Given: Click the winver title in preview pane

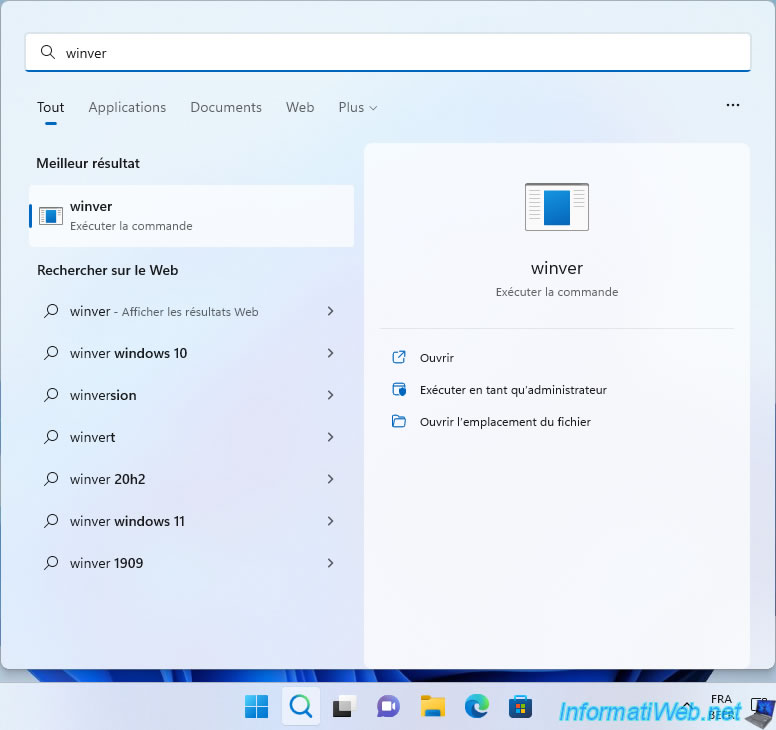Looking at the screenshot, I should 557,268.
